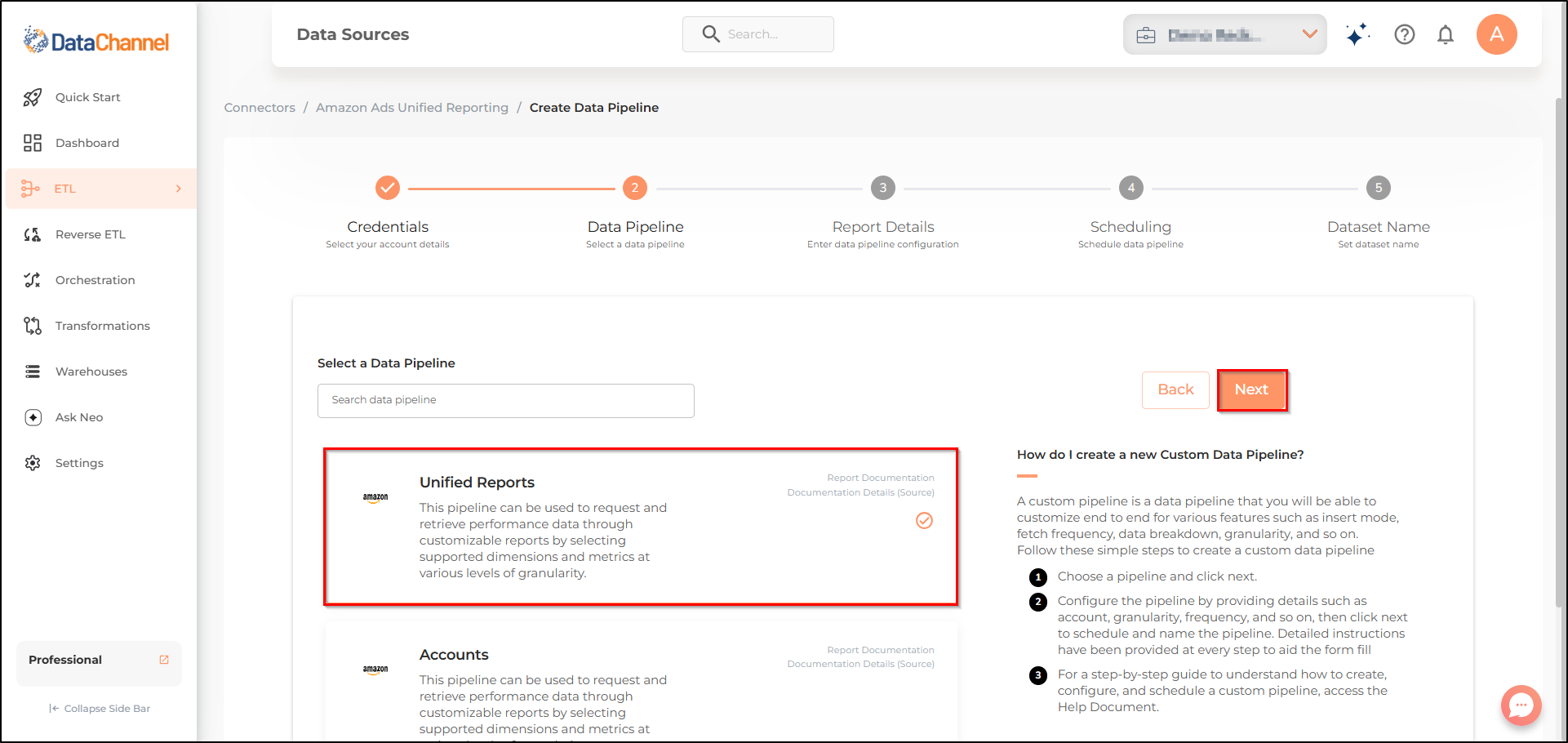Click step 4 Scheduling circle
The image size is (1568, 743).
(x=1130, y=188)
